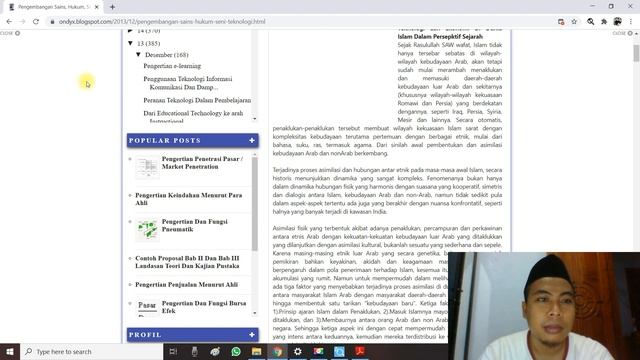Open the red screen recorder taskbar icon
The height and width of the screenshot is (360, 640).
tap(318, 351)
